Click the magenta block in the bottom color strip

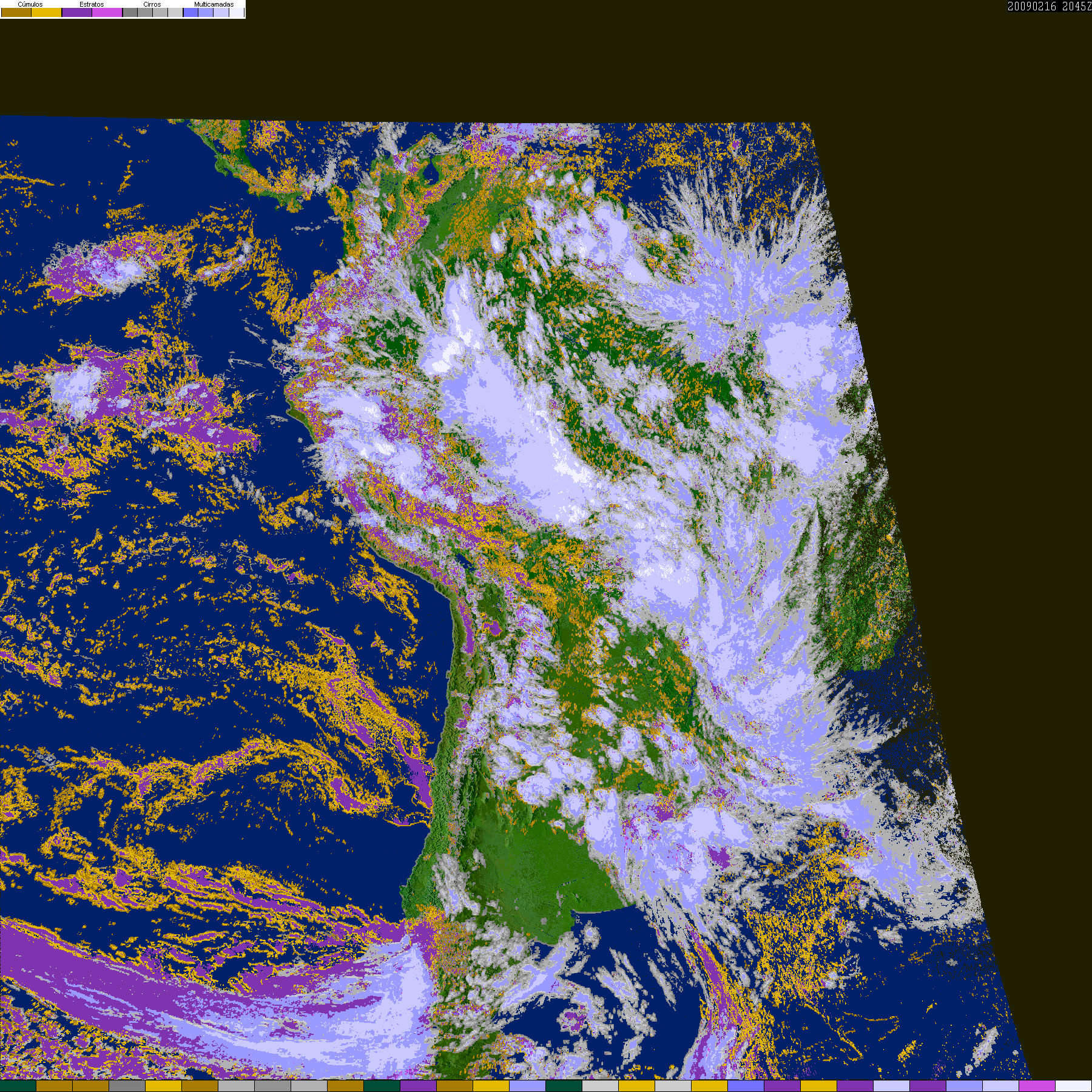tap(1037, 1086)
